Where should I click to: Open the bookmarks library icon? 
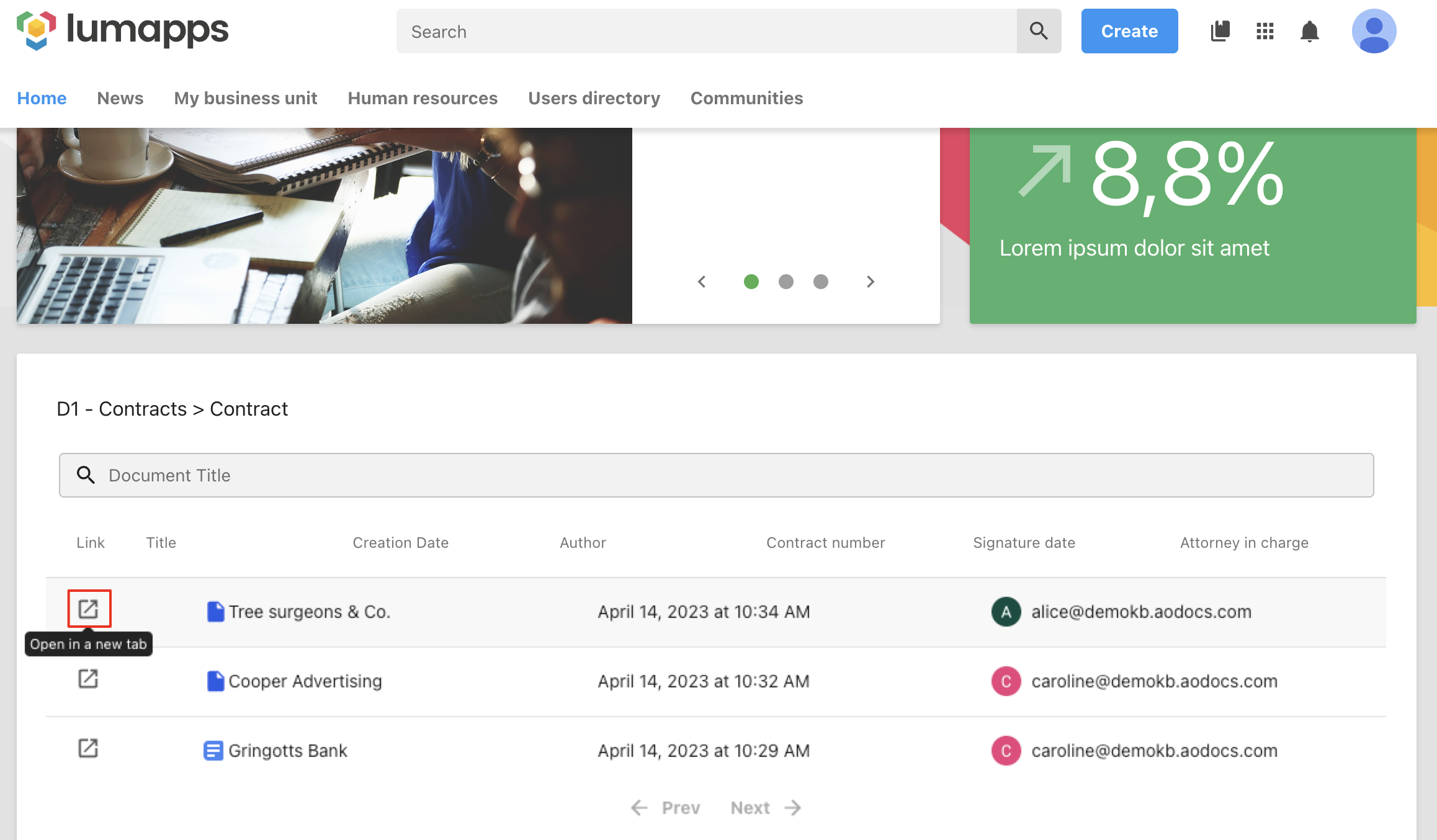[x=1220, y=31]
